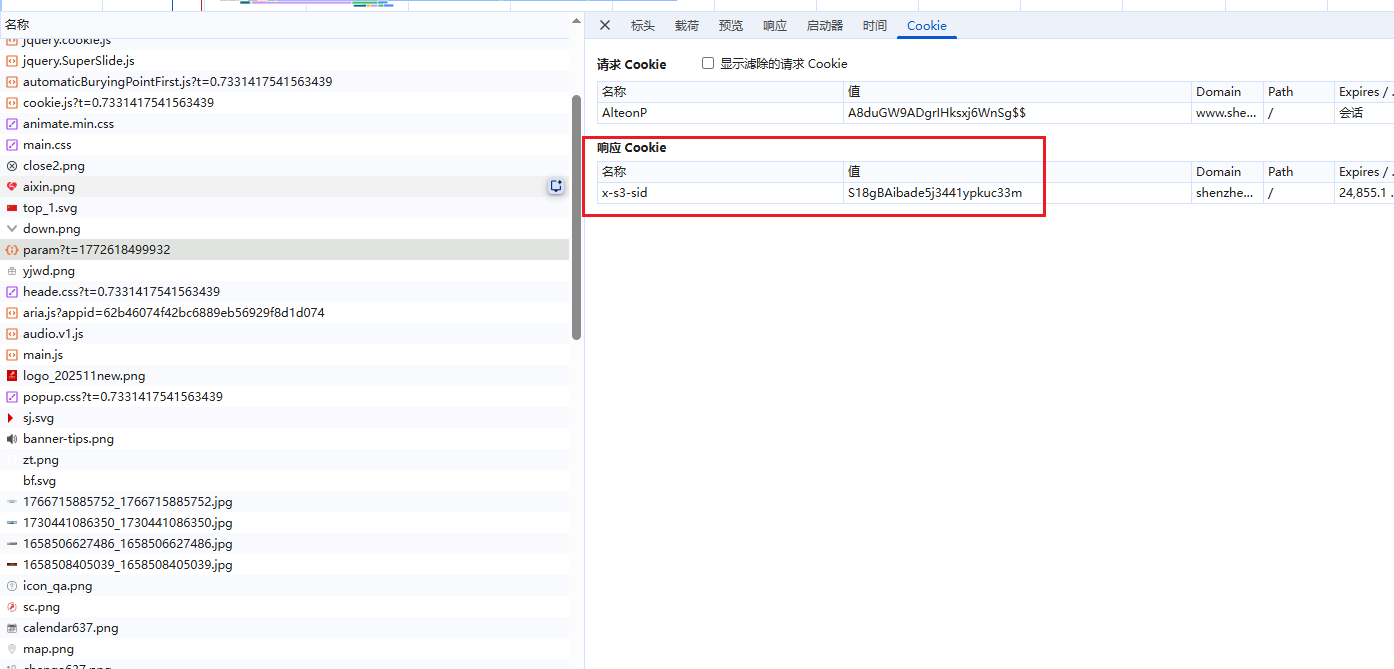Select the close2.png request
The height and width of the screenshot is (669, 1394).
coord(284,166)
